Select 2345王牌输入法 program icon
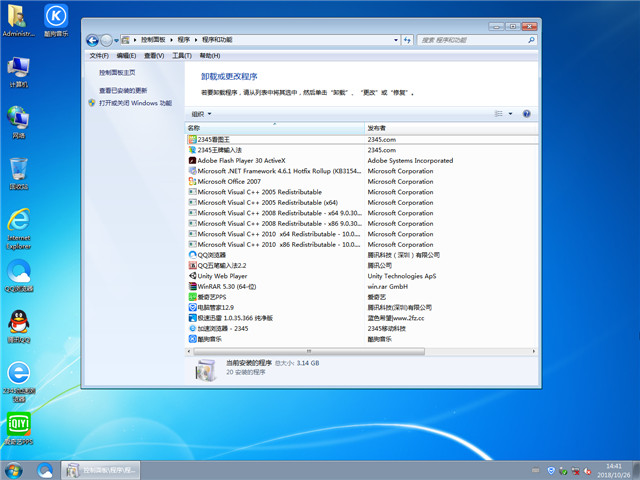 tap(192, 150)
